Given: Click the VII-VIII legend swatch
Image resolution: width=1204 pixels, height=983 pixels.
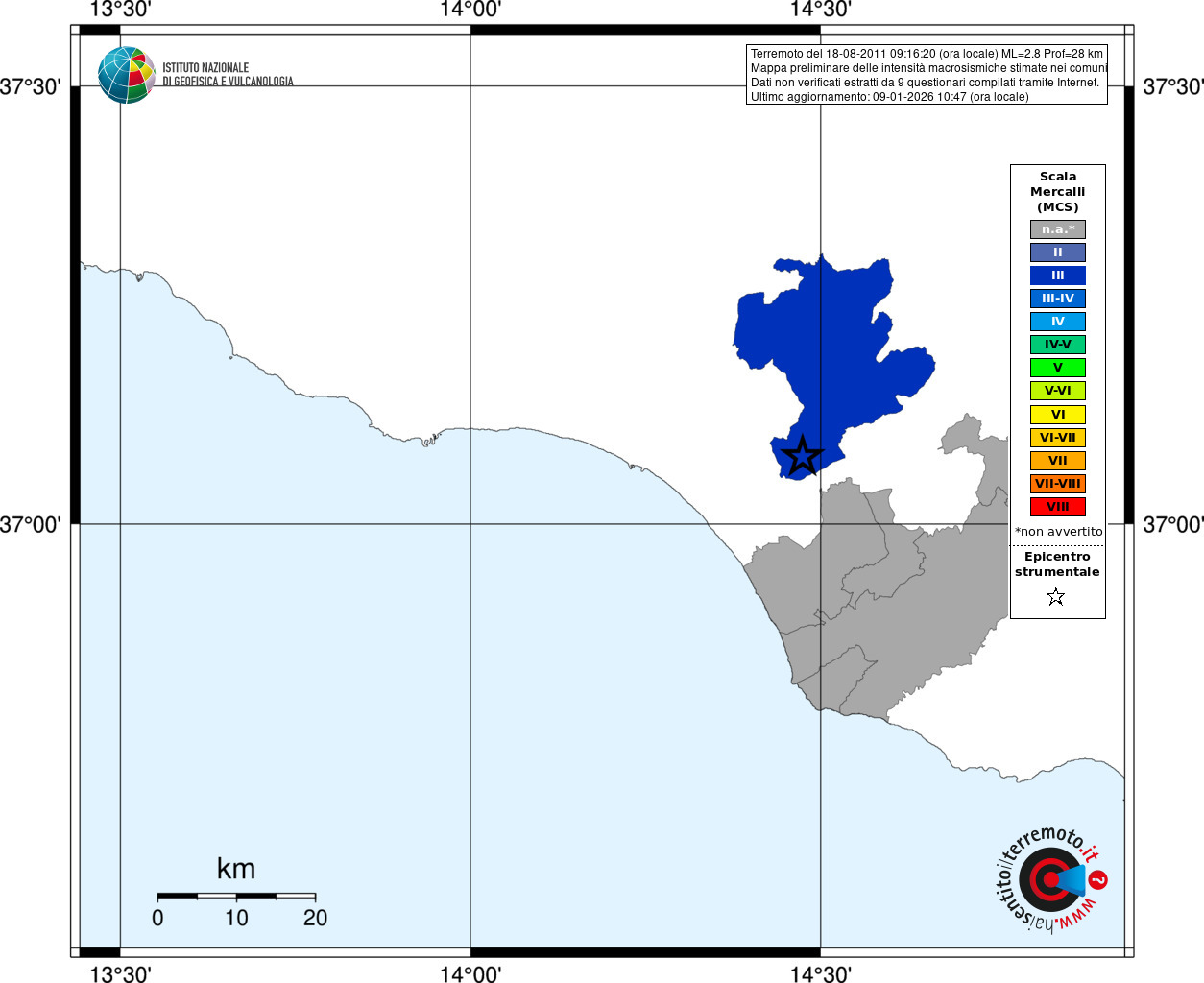Looking at the screenshot, I should (x=1058, y=484).
